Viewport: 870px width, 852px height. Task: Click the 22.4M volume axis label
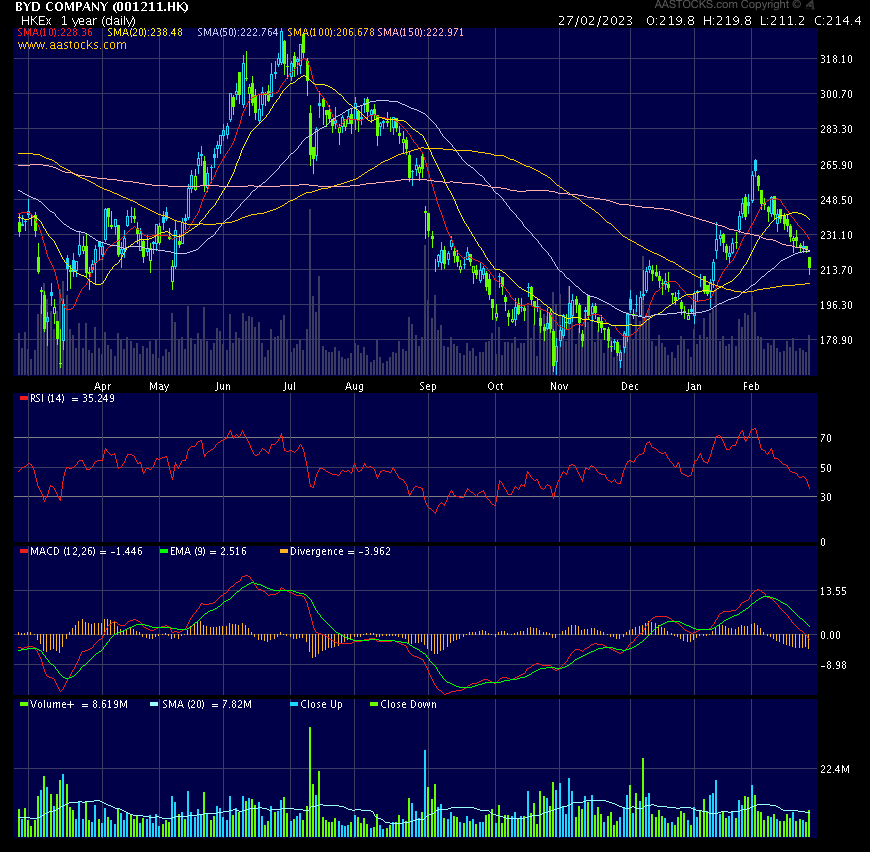click(834, 769)
